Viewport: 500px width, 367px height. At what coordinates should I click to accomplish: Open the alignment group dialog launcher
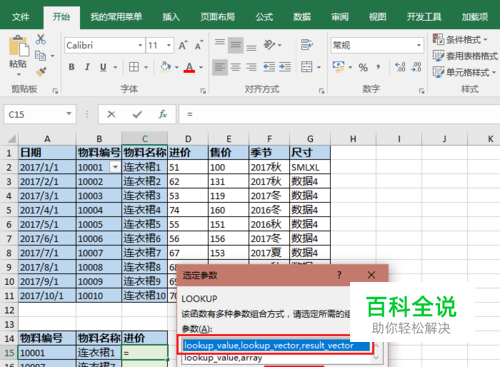click(x=321, y=91)
